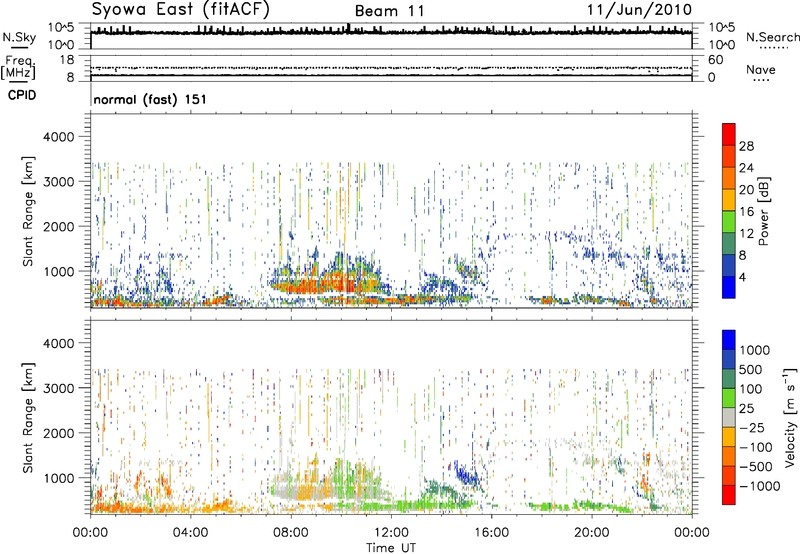Click the '18' frequency axis tick
Screen dimensions: 800x554
coord(67,60)
